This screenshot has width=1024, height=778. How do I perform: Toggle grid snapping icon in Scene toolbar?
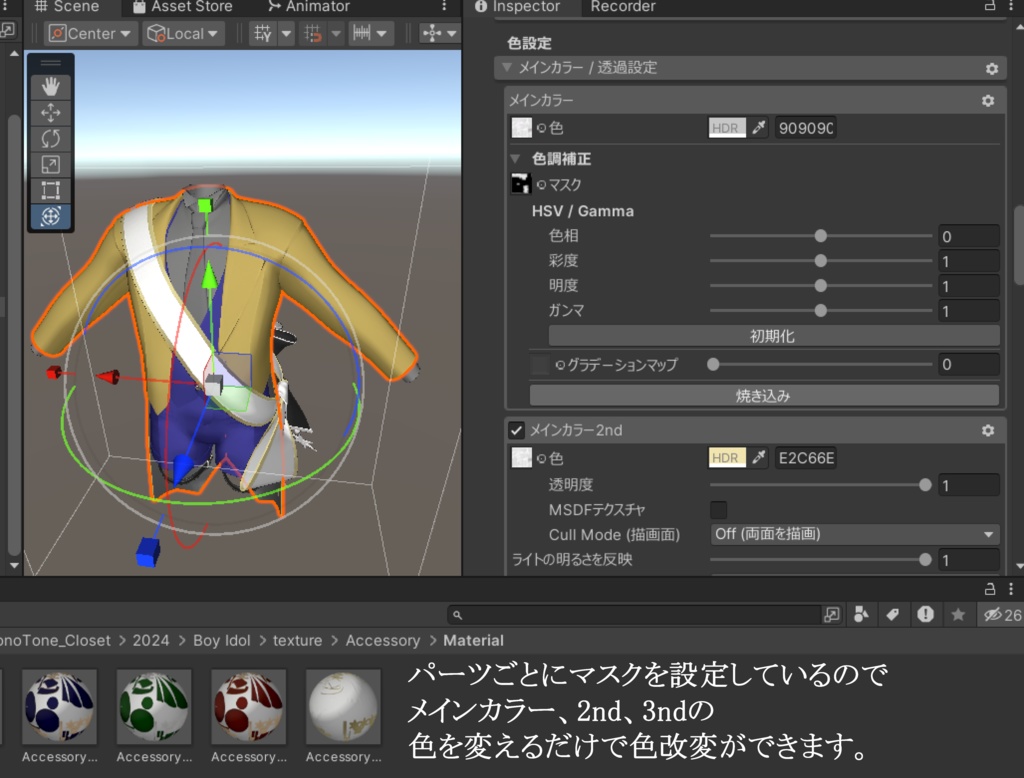point(313,33)
